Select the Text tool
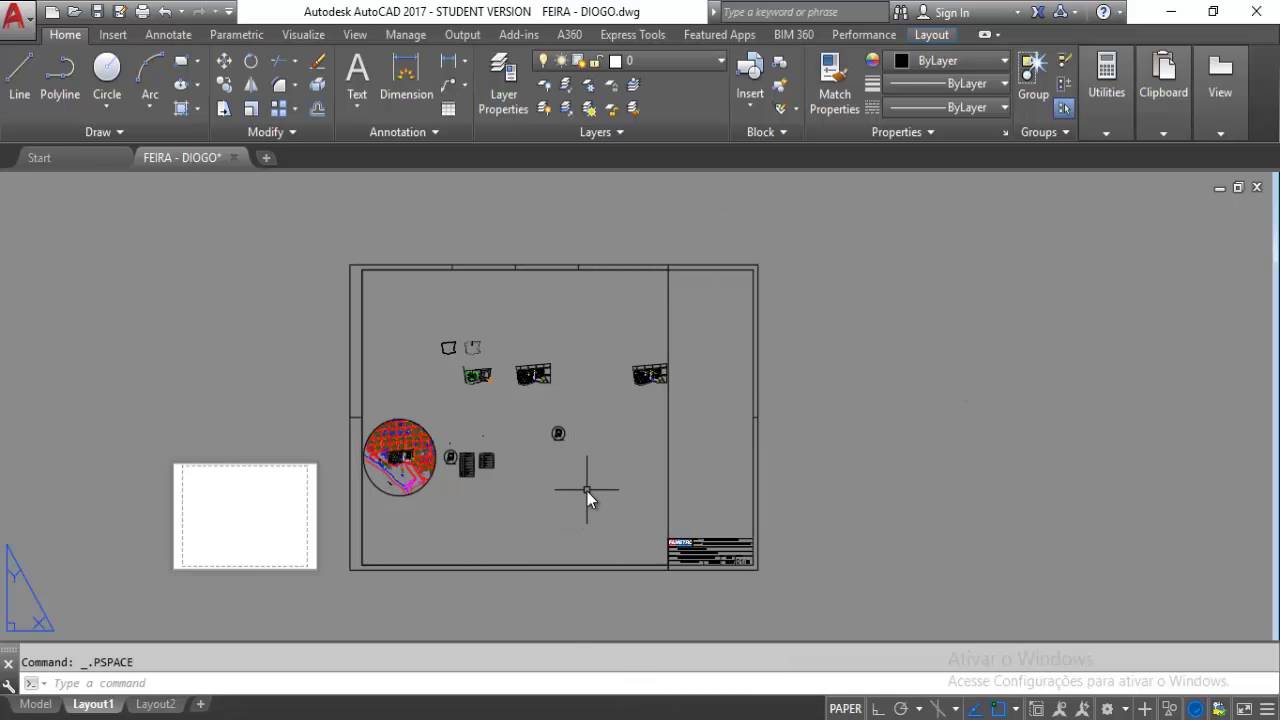Viewport: 1280px width, 720px height. tap(357, 78)
